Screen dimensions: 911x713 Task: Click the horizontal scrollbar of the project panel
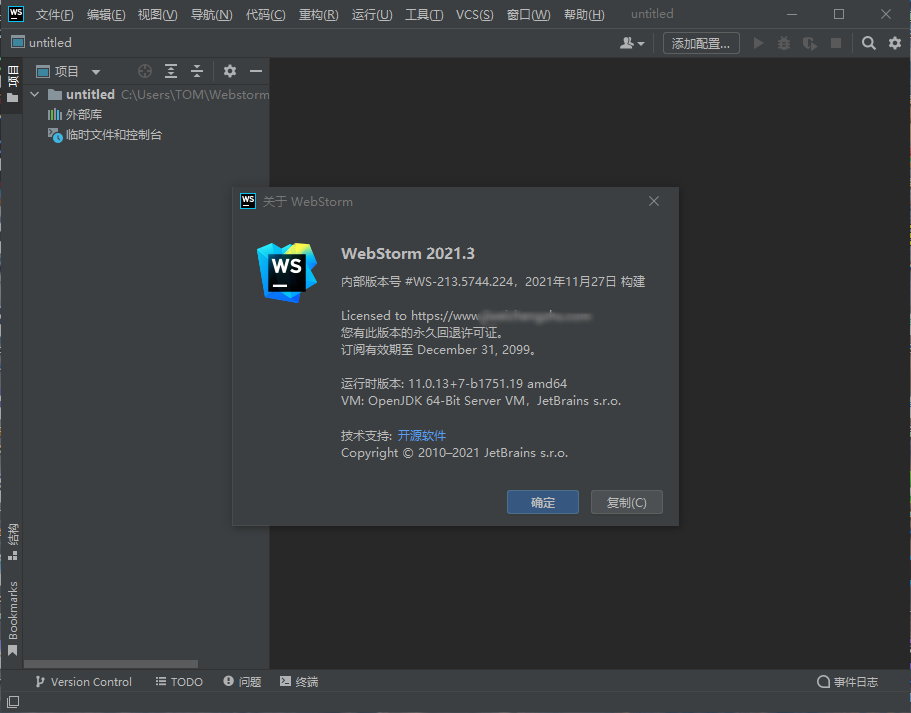click(x=110, y=664)
